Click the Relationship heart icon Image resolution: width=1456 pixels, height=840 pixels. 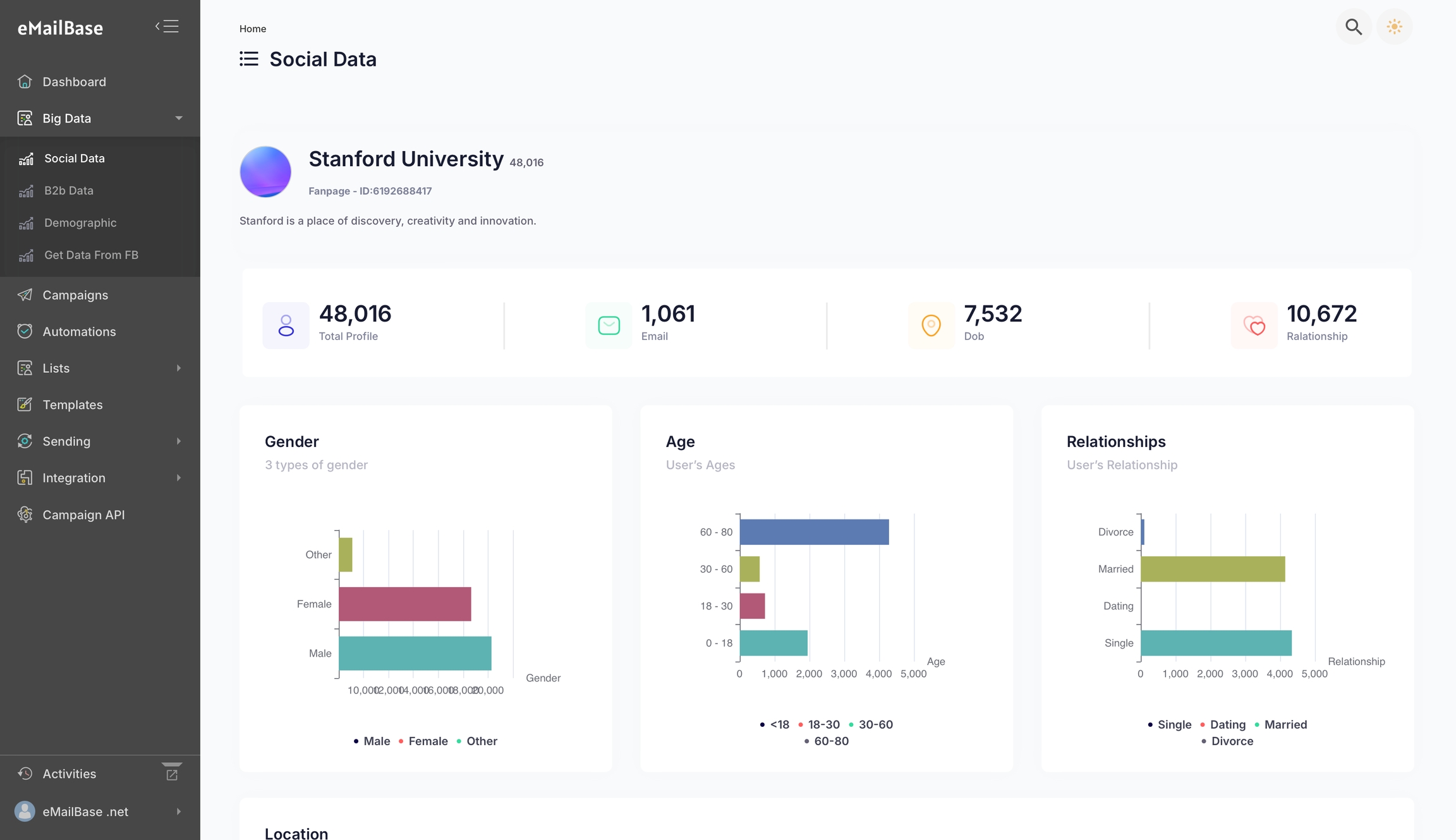[x=1254, y=326]
